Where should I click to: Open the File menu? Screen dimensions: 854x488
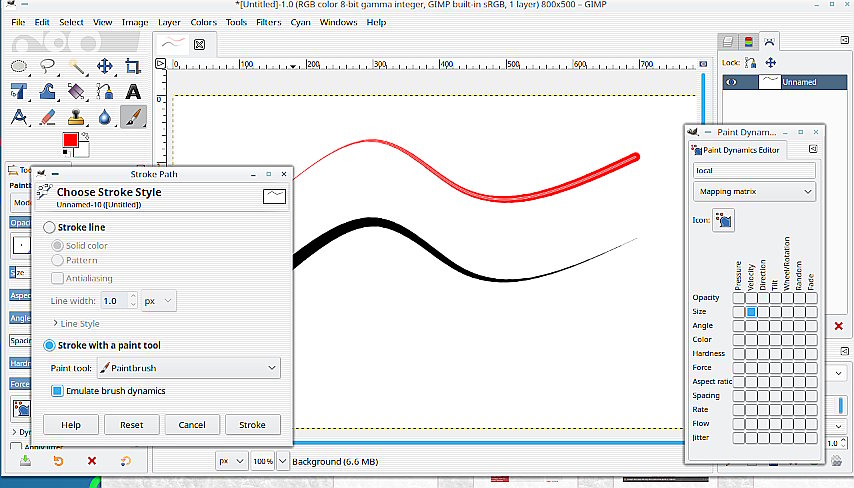(18, 22)
